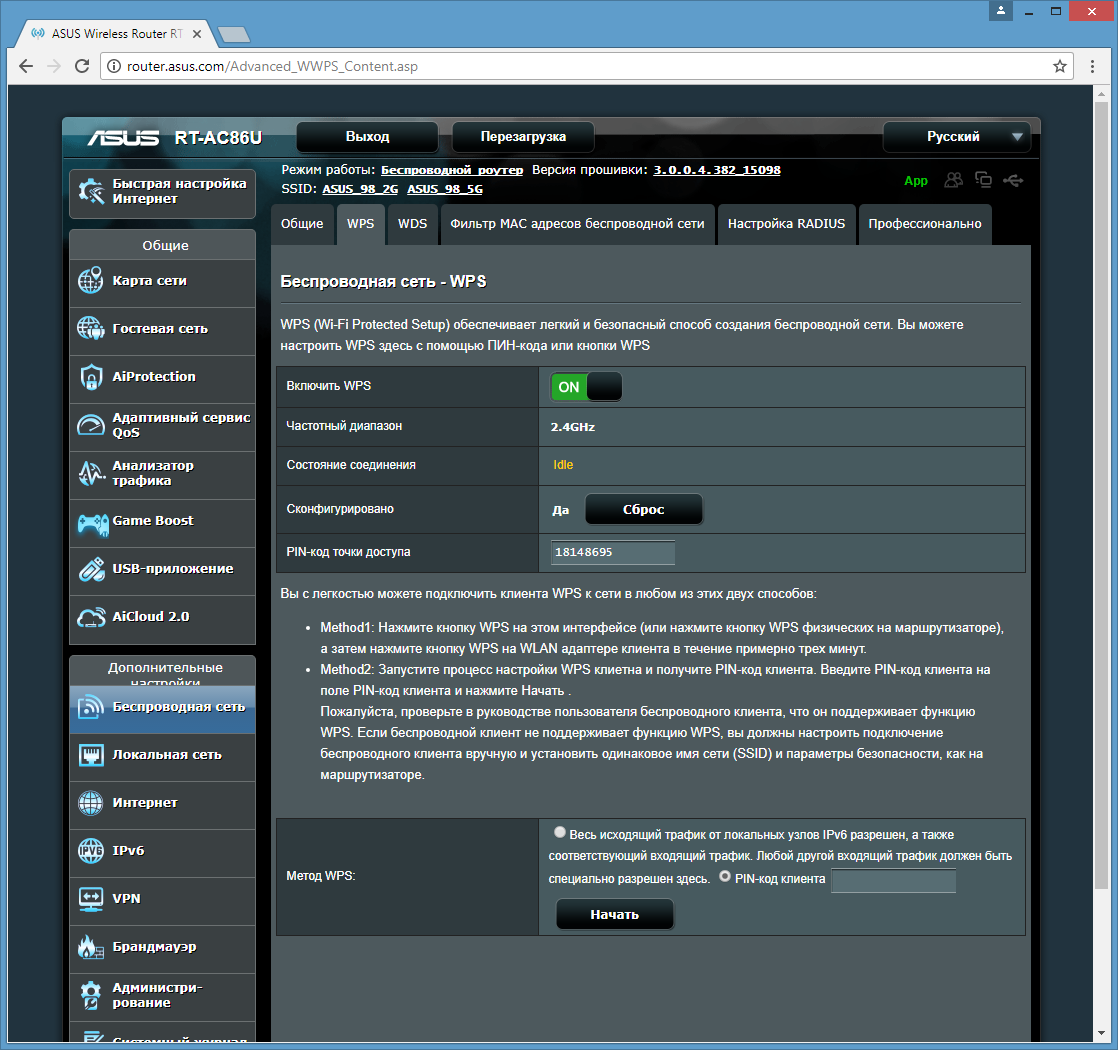The image size is (1118, 1050).
Task: Click the Adaptive QoS gauge icon
Action: pyautogui.click(x=91, y=425)
